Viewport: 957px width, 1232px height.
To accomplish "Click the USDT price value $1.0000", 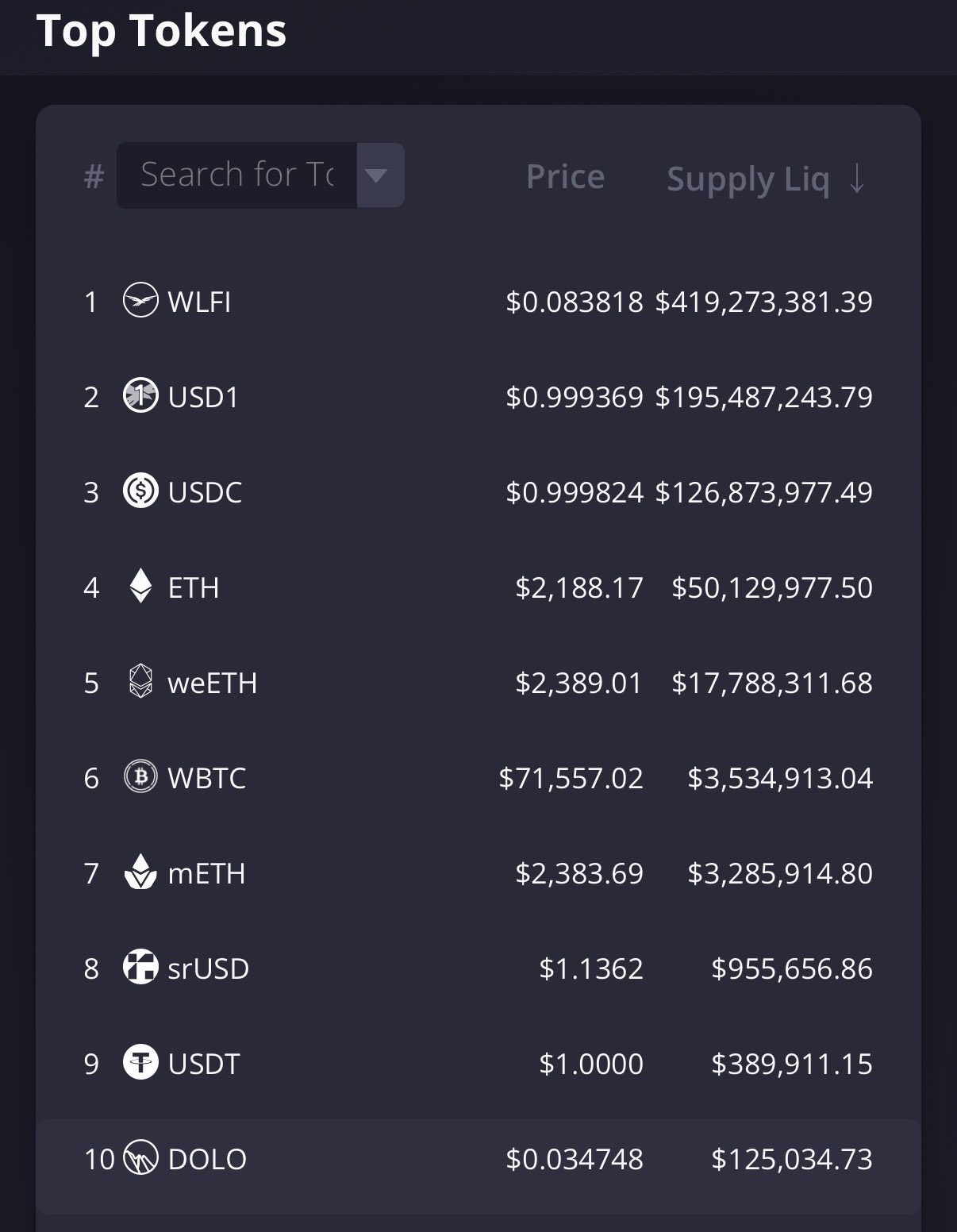I will 590,1065.
